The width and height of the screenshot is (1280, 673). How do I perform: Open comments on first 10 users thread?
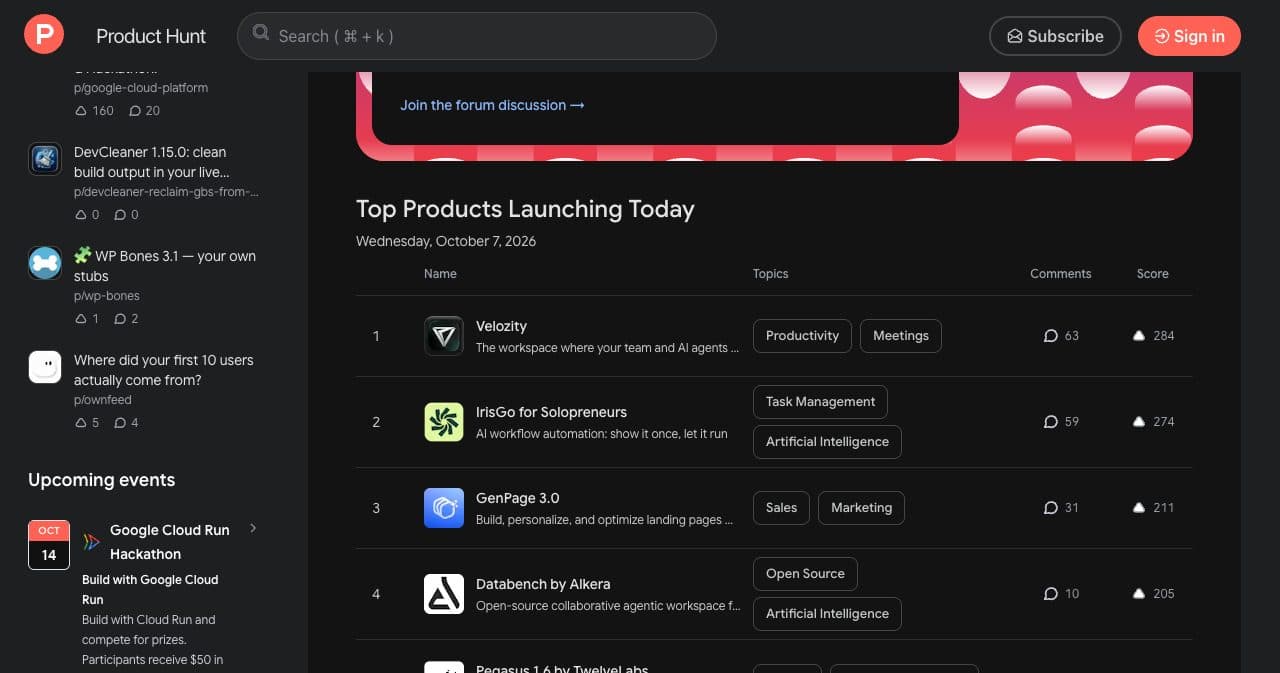click(120, 423)
